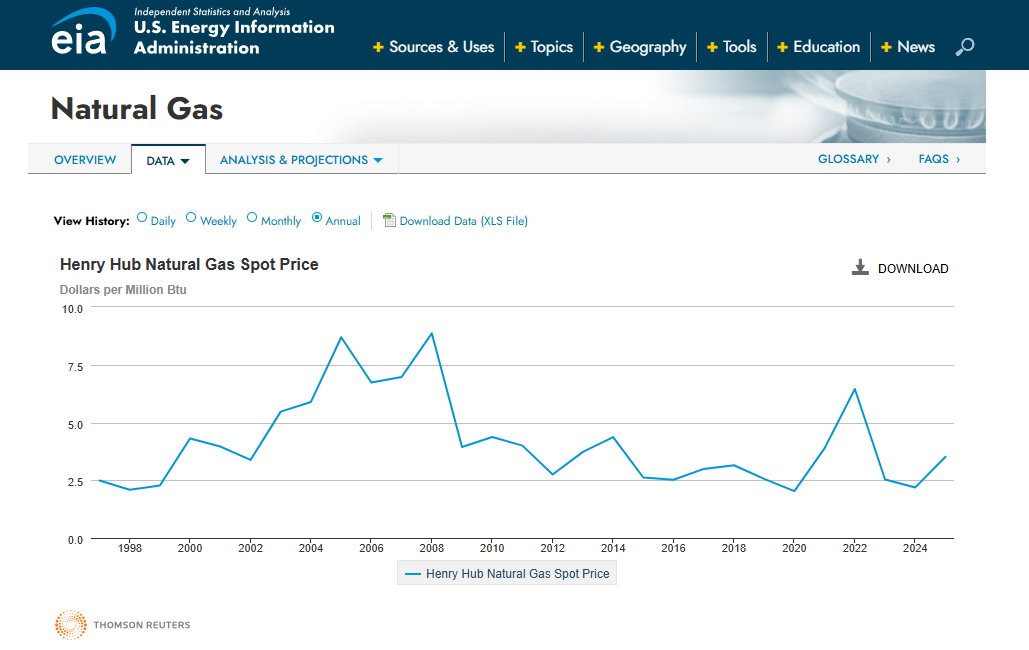Click the 2008 price peak on chart
The height and width of the screenshot is (650, 1029).
coord(431,334)
